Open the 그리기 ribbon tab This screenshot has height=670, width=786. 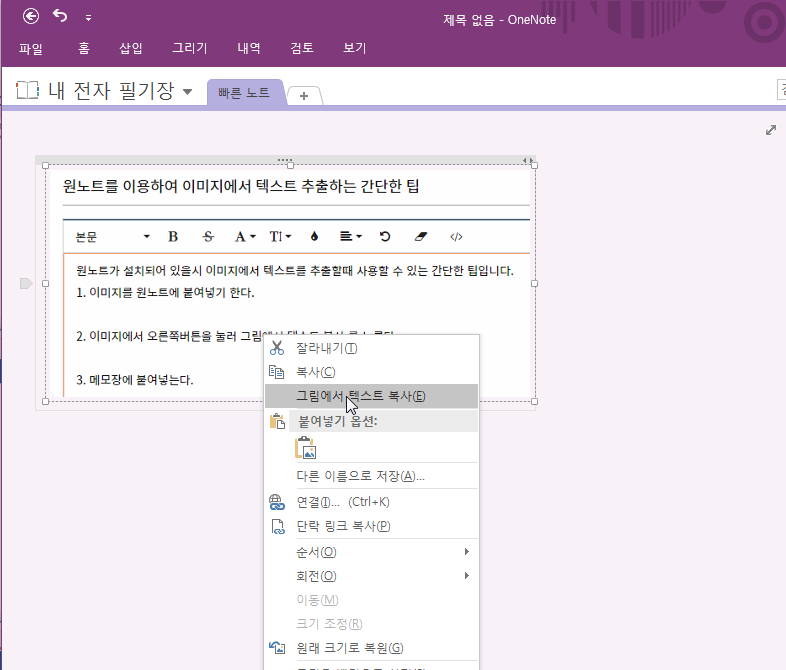189,48
